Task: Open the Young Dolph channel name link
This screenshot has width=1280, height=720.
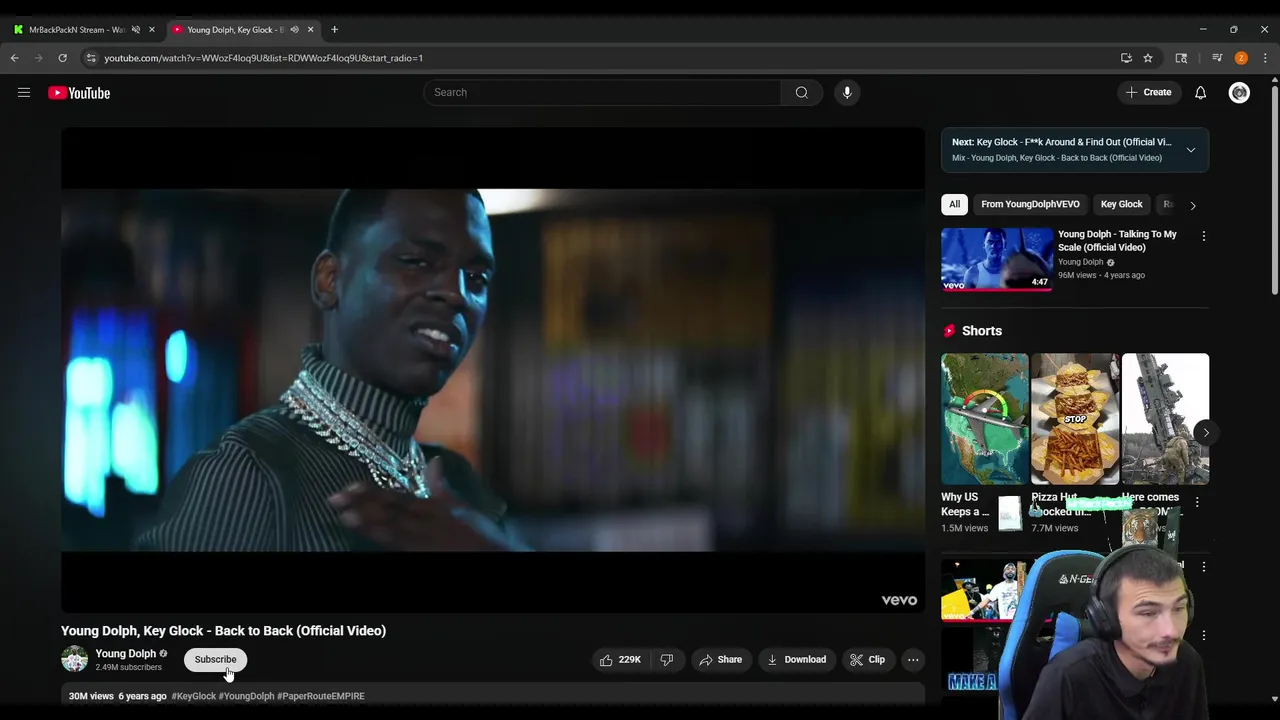Action: click(125, 654)
